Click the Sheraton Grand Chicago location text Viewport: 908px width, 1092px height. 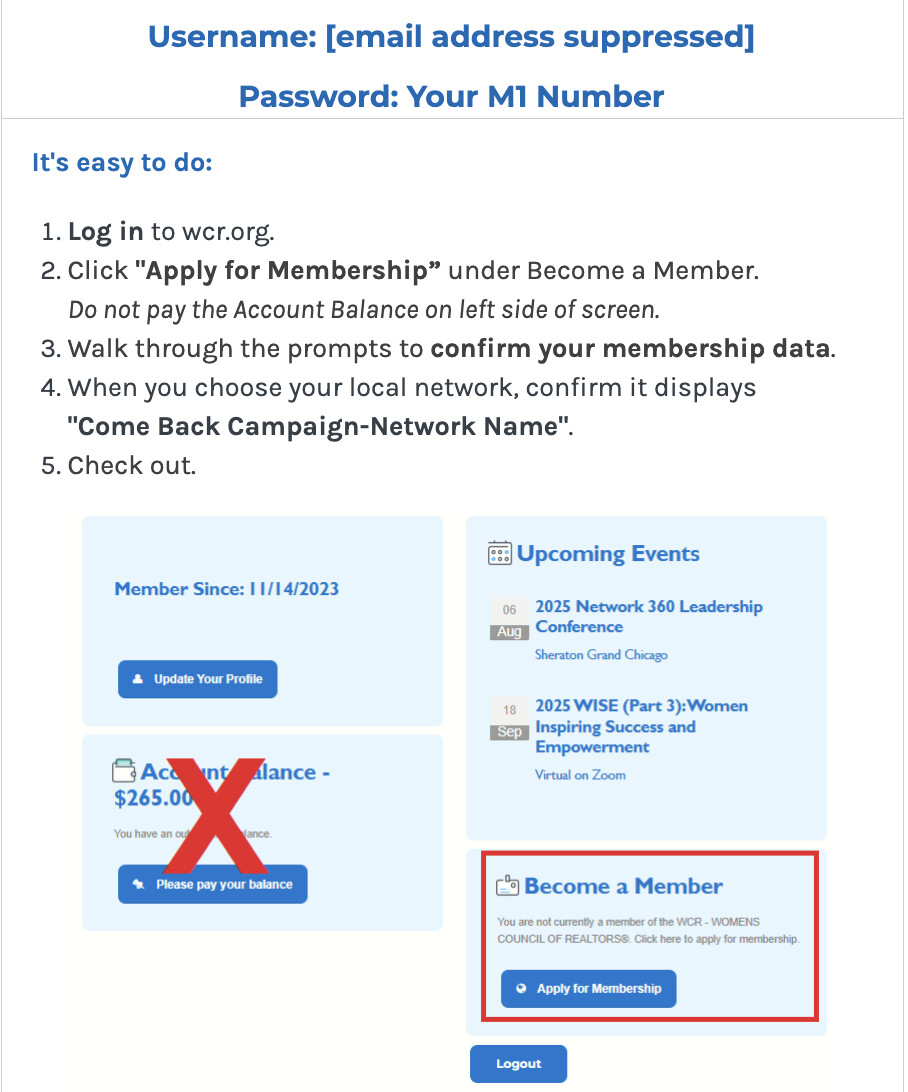(601, 655)
